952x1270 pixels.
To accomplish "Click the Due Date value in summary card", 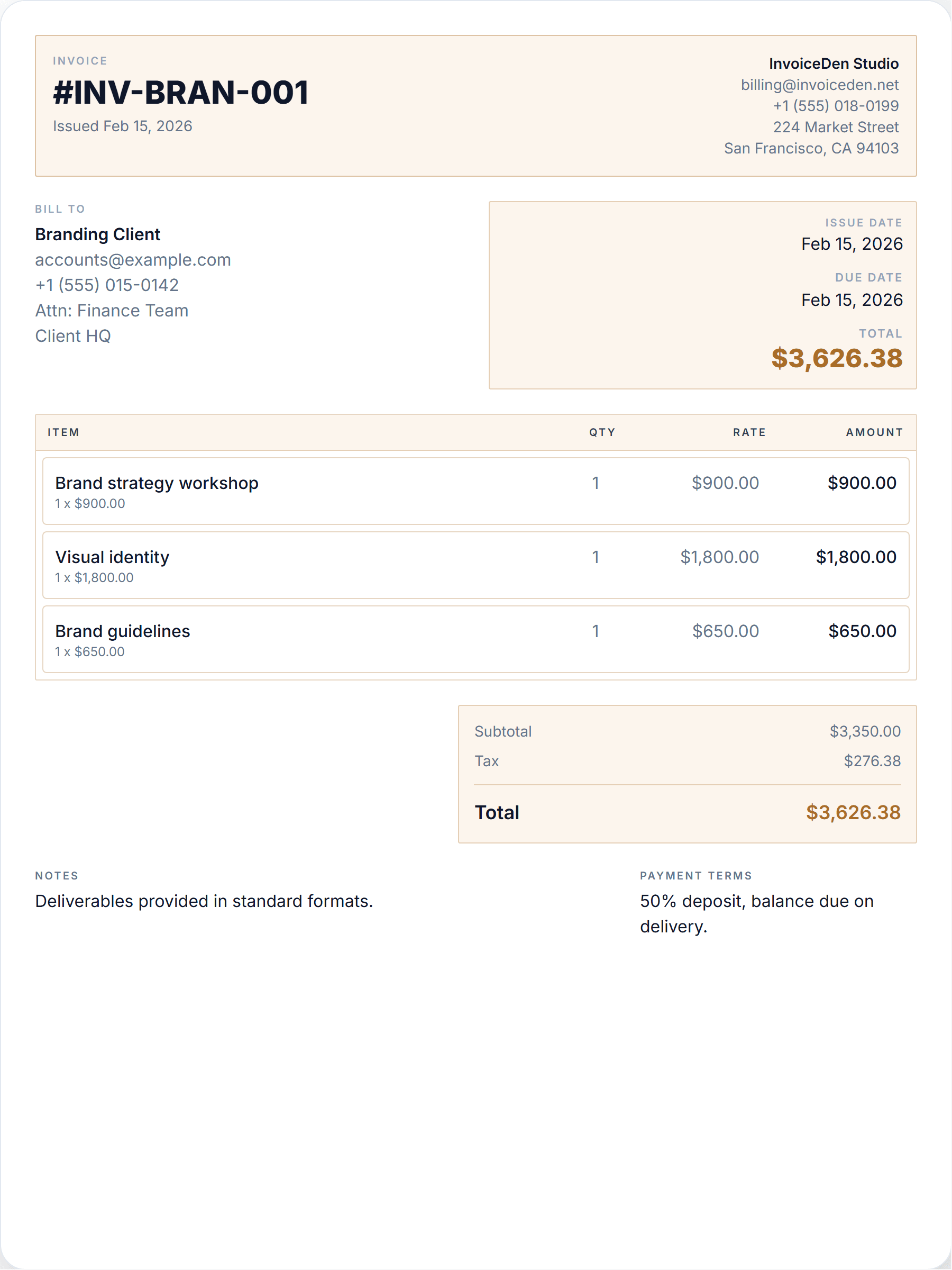I will [x=852, y=300].
